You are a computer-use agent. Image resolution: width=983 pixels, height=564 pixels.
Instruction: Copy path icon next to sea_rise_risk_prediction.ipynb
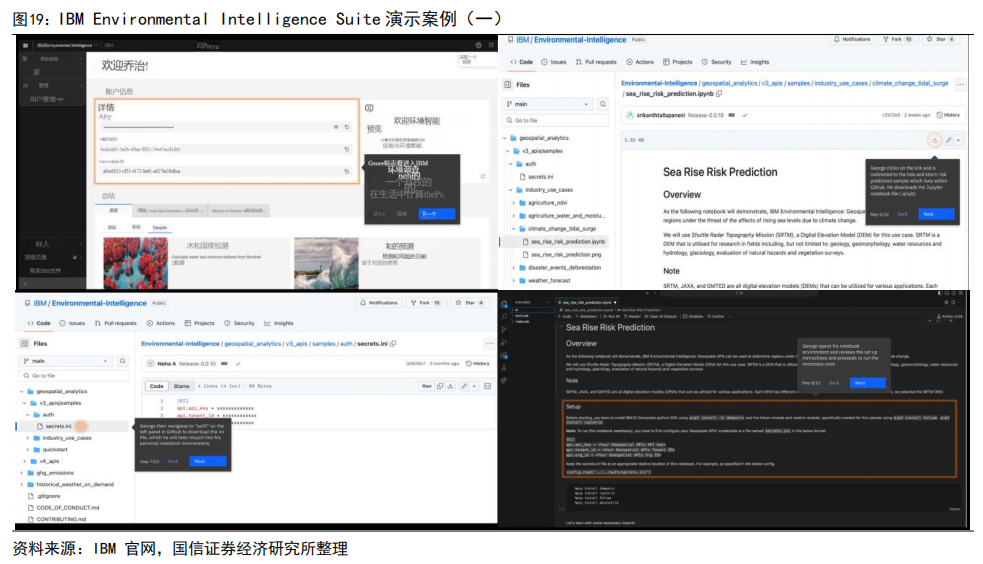click(719, 94)
